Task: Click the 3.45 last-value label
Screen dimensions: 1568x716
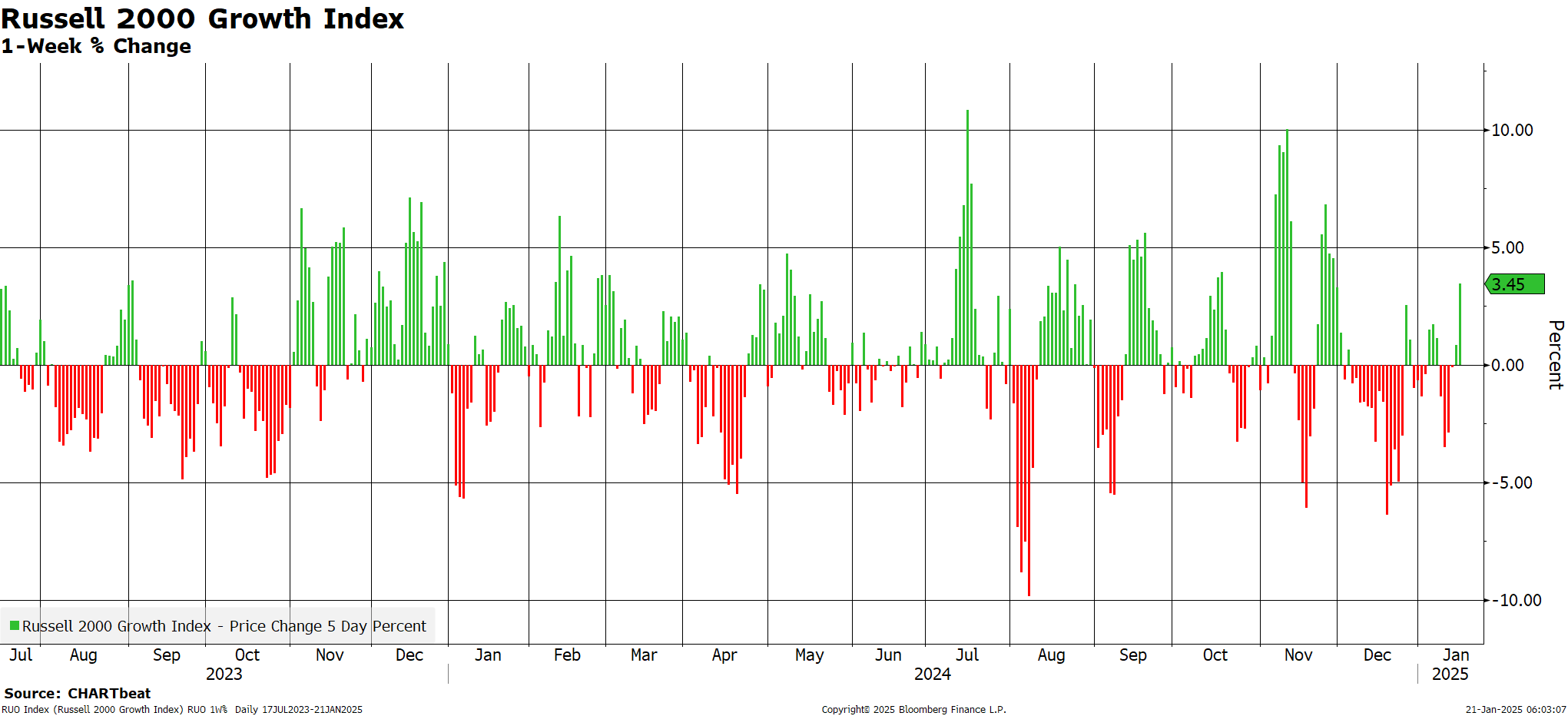Action: click(1515, 284)
